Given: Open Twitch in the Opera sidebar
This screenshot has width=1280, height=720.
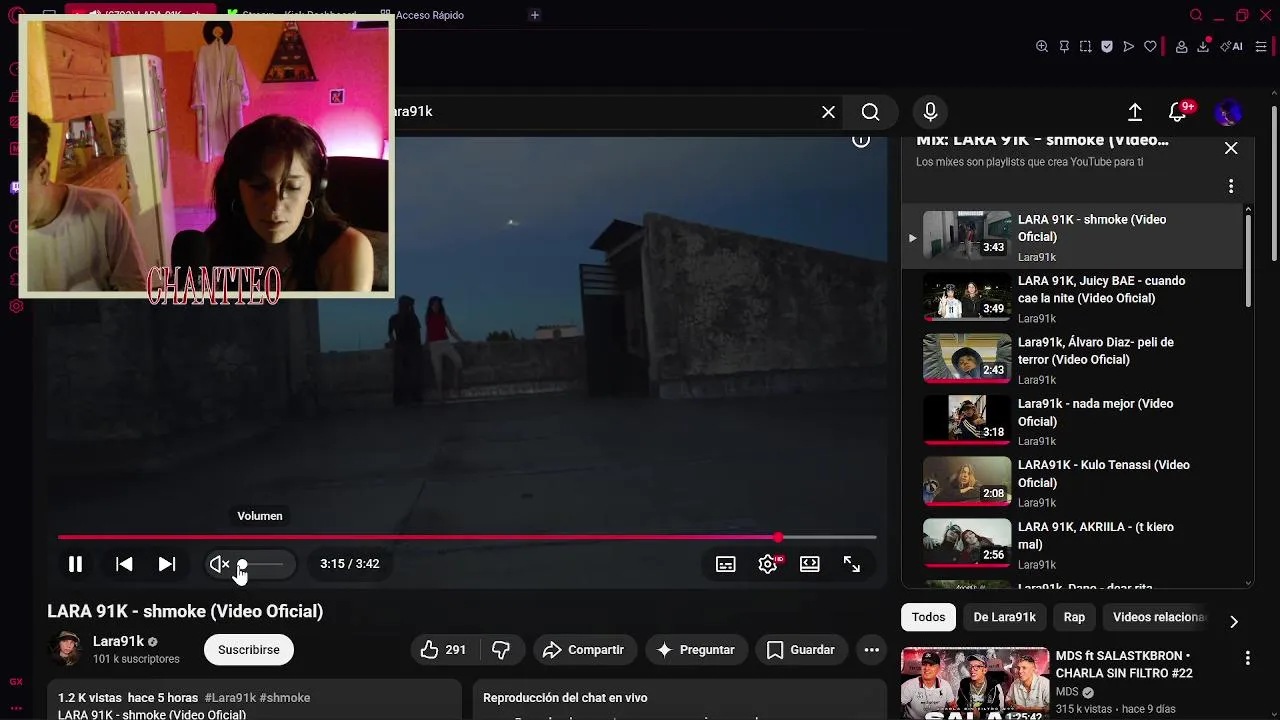Looking at the screenshot, I should coord(15,187).
